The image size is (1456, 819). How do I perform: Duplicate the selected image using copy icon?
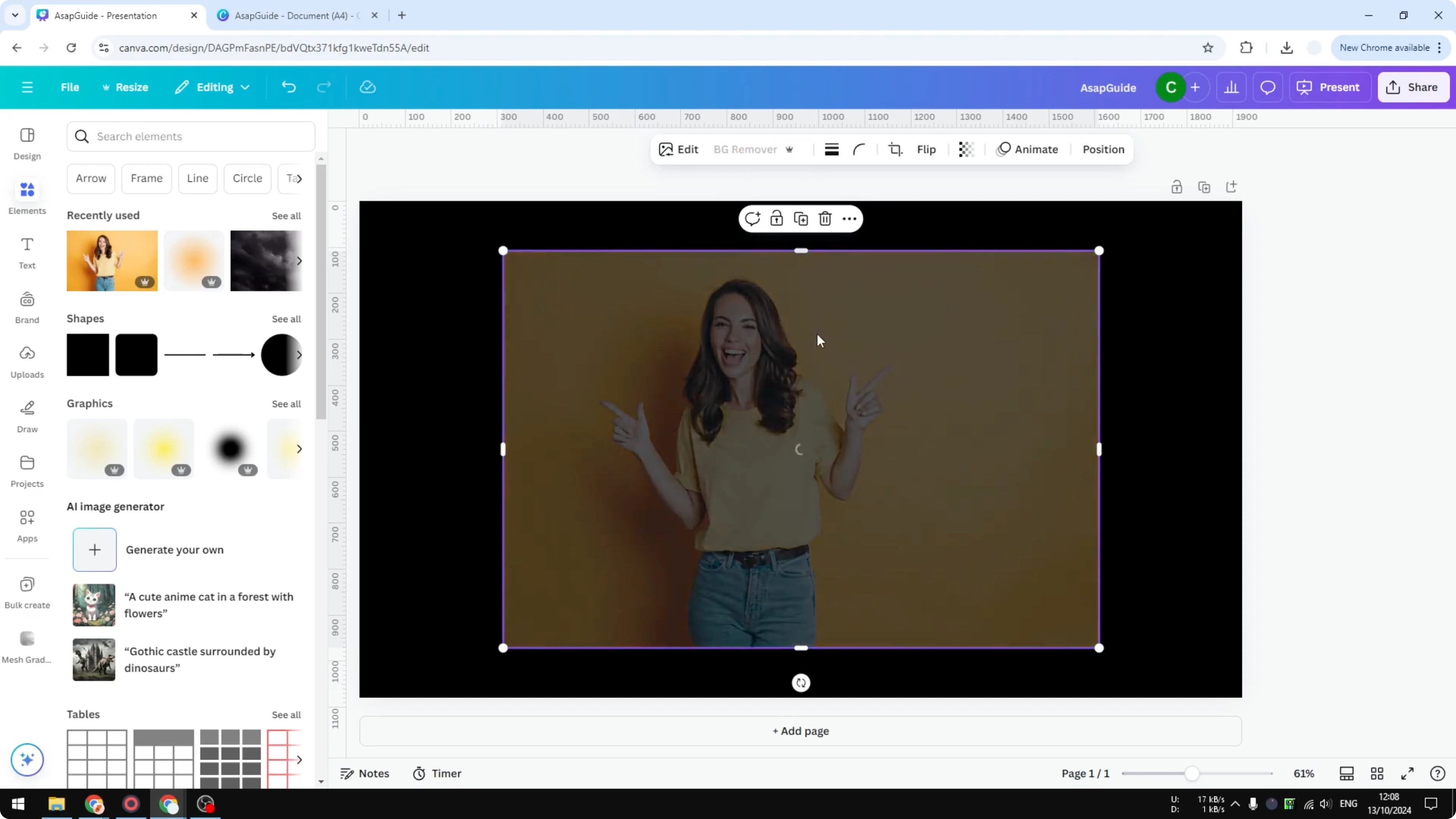(800, 219)
